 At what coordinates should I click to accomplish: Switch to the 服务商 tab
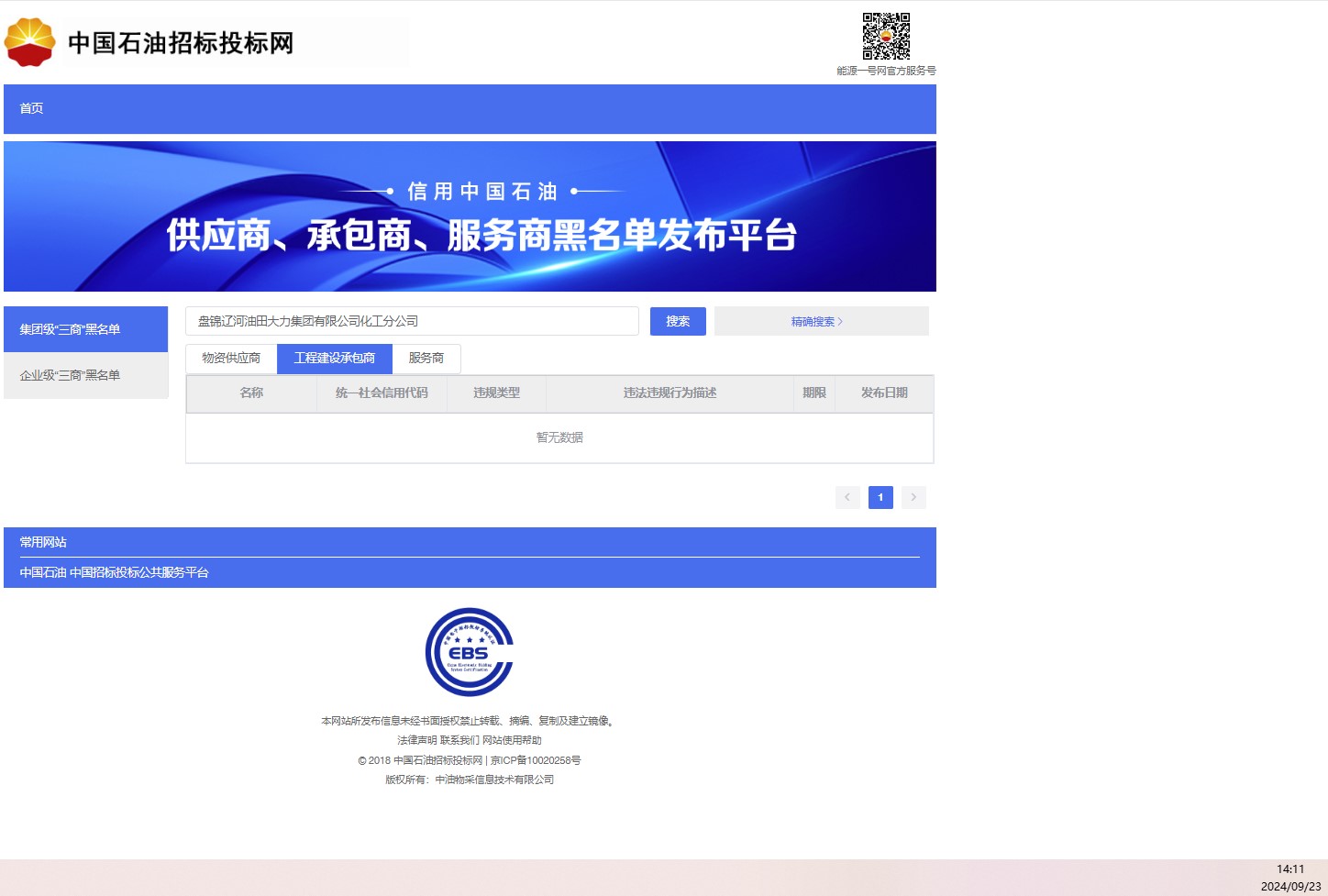click(426, 359)
